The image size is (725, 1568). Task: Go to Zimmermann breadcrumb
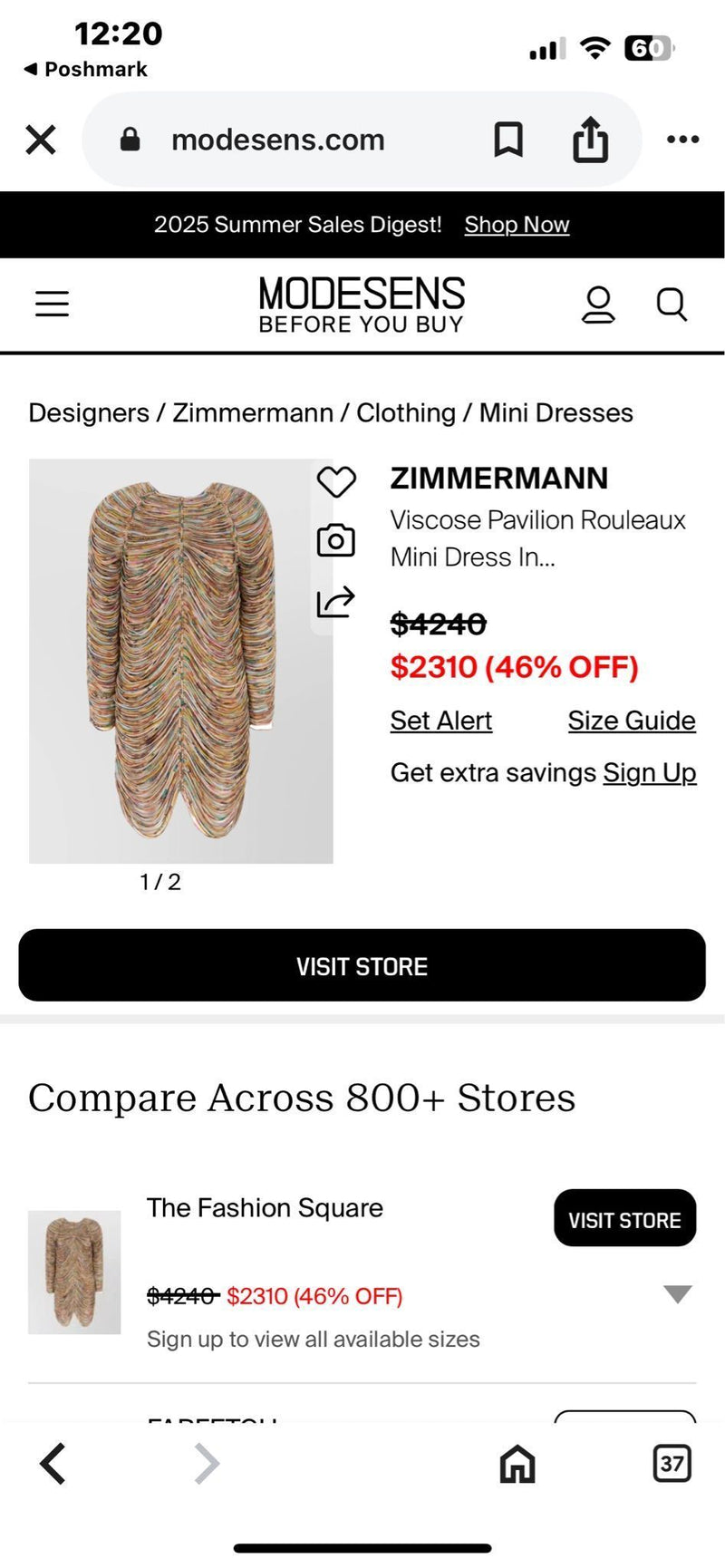pos(253,413)
